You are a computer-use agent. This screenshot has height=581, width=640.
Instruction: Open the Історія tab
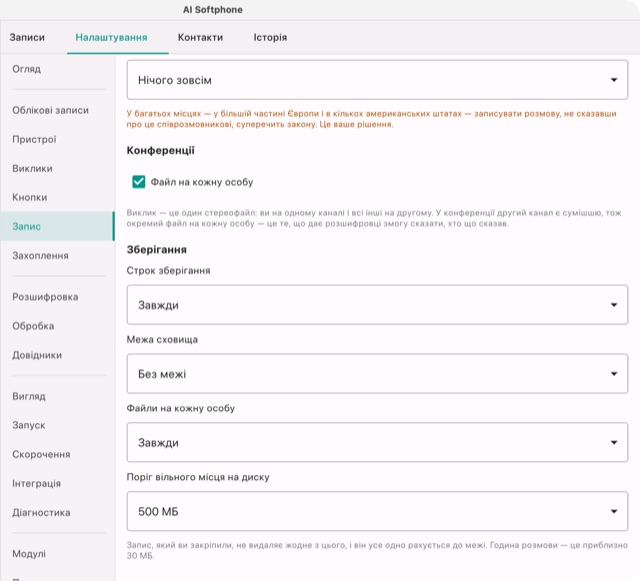[270, 37]
